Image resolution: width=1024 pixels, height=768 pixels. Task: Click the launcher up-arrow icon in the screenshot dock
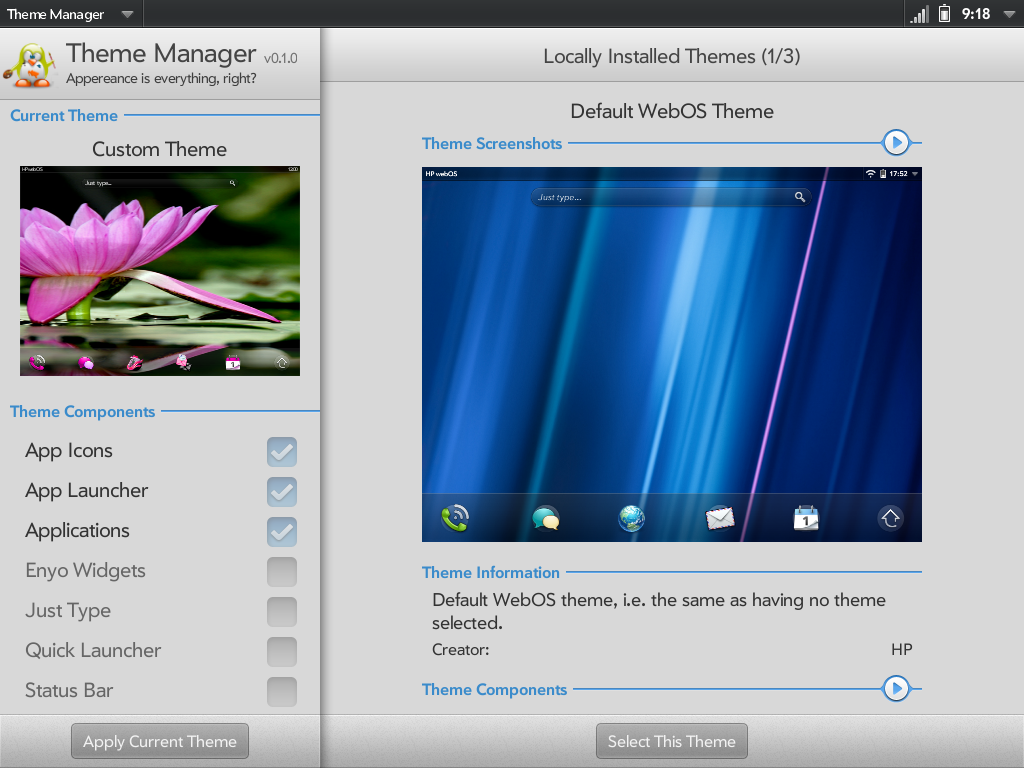pos(891,518)
